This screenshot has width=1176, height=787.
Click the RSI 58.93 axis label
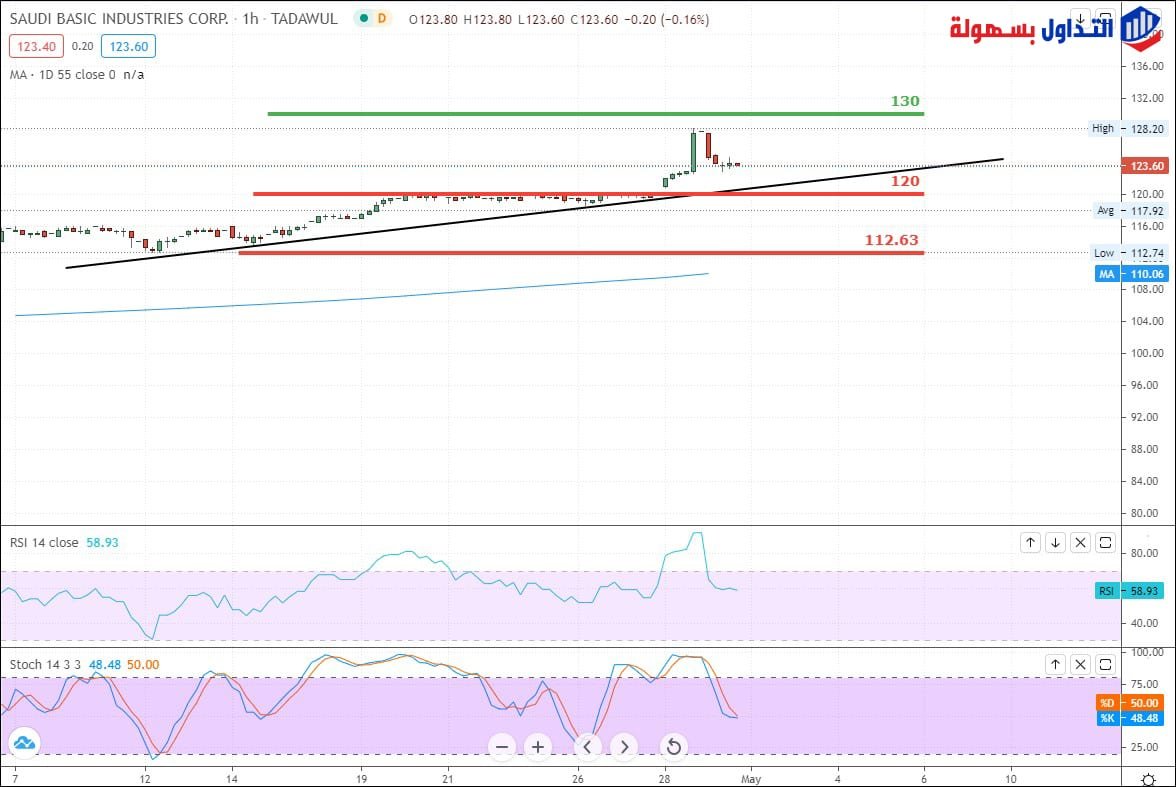click(1130, 591)
